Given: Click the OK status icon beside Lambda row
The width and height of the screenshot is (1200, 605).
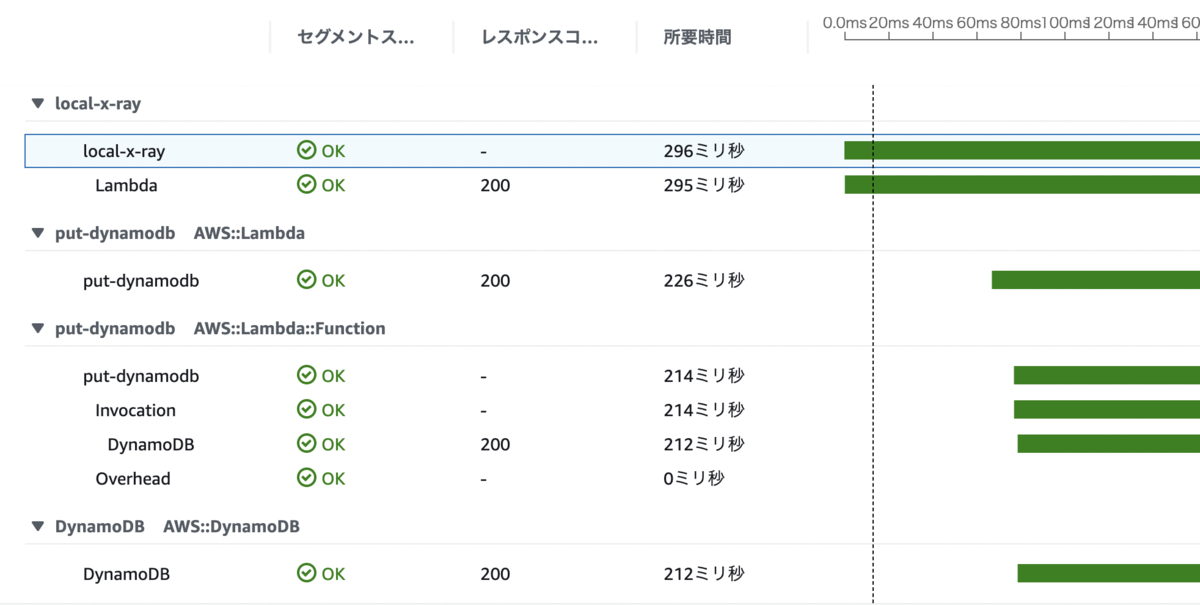Looking at the screenshot, I should (x=305, y=185).
